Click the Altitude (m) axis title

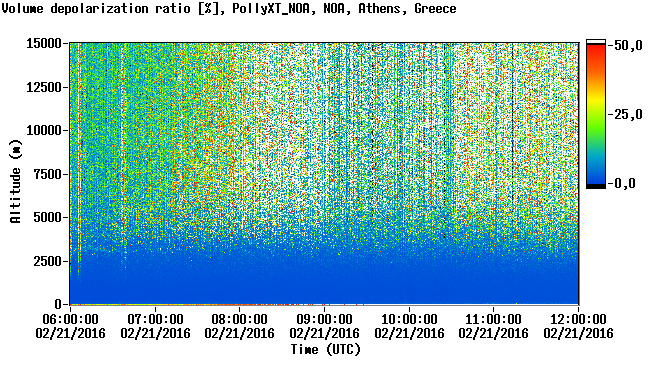tap(15, 182)
